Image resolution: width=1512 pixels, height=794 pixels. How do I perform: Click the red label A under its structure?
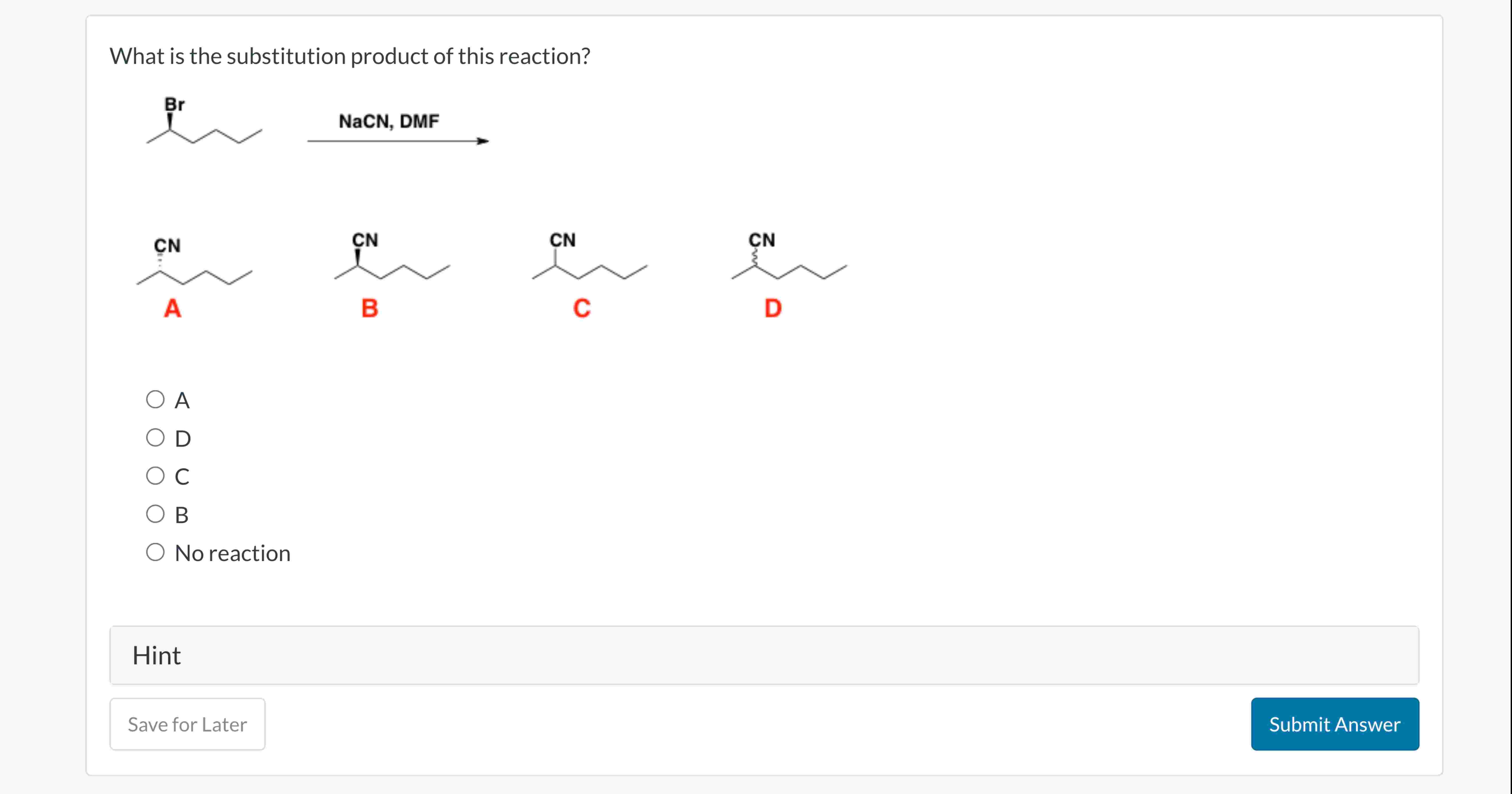click(x=172, y=307)
